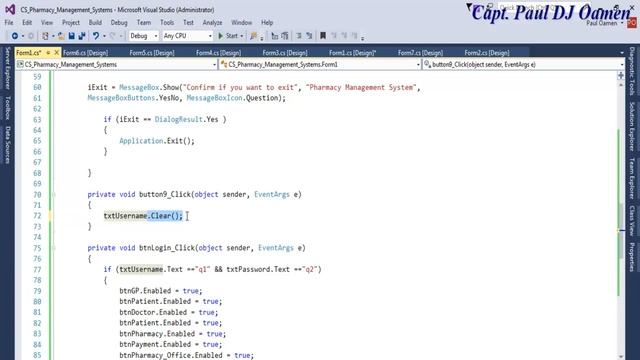
Task: Click 'btnGP.Enabled = true;' code line
Action: point(161,291)
